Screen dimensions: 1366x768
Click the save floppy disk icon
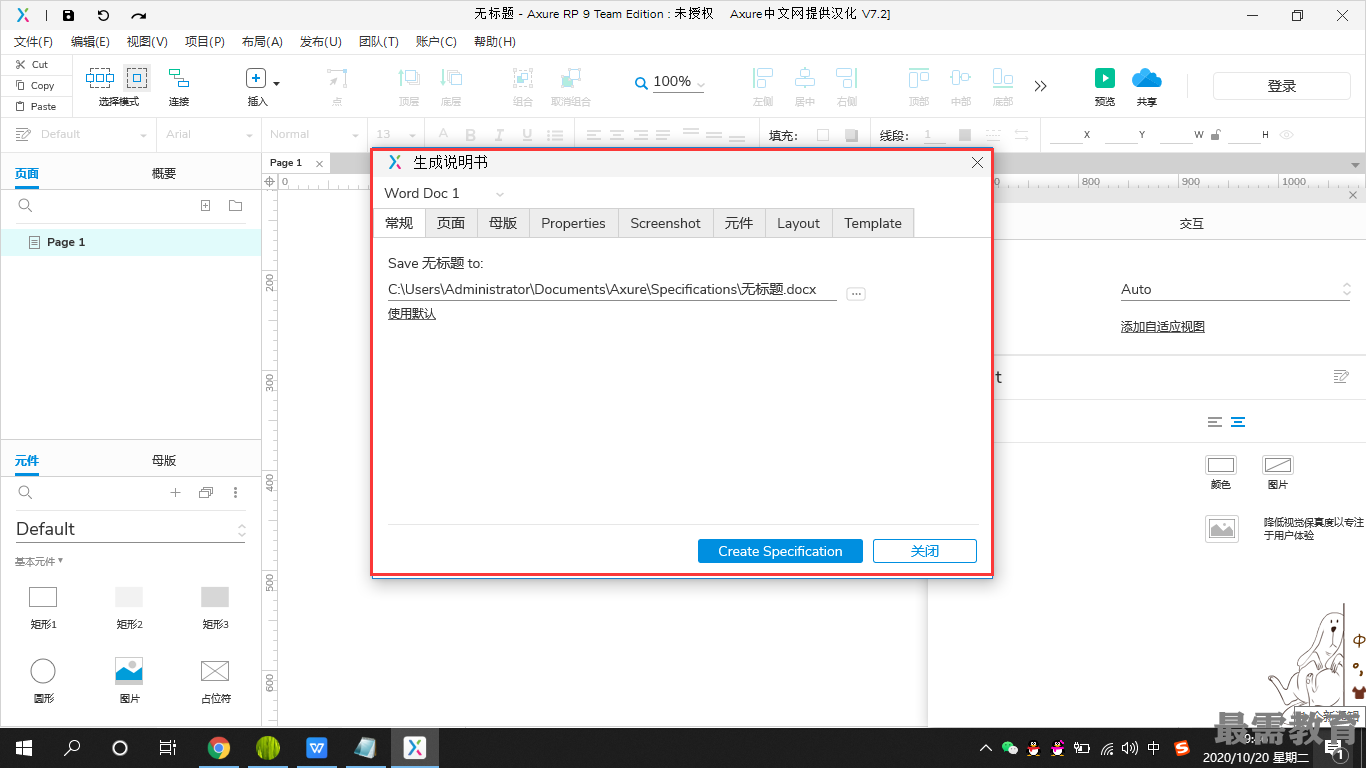[68, 15]
